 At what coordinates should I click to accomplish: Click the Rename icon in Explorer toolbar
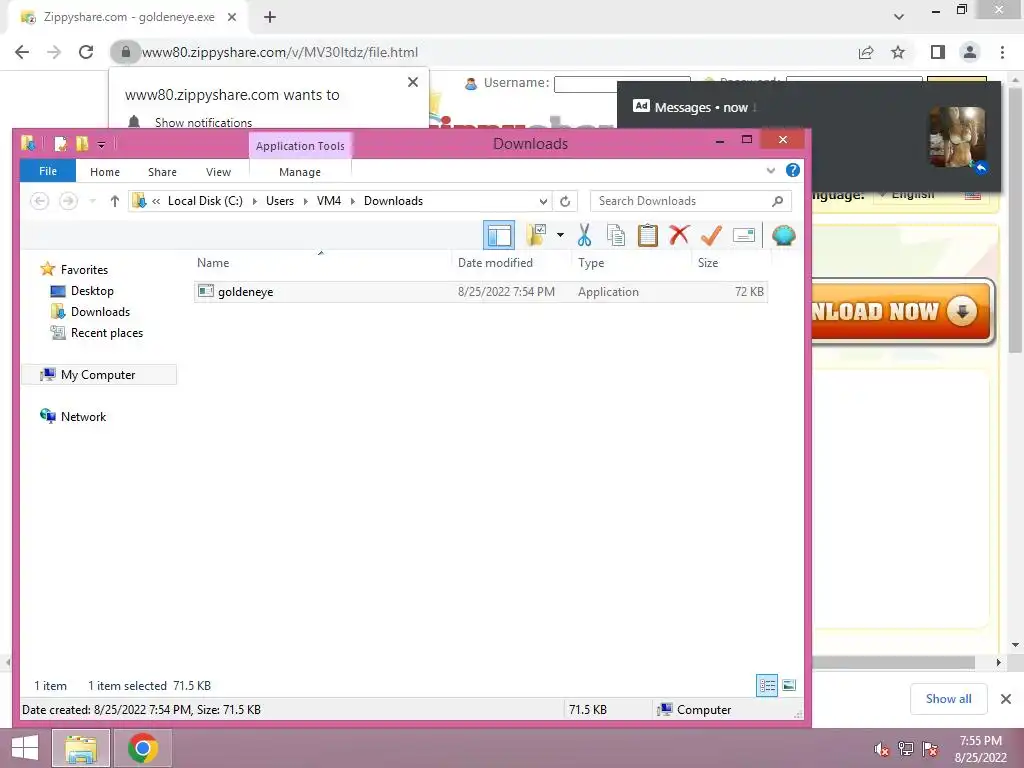(x=744, y=235)
